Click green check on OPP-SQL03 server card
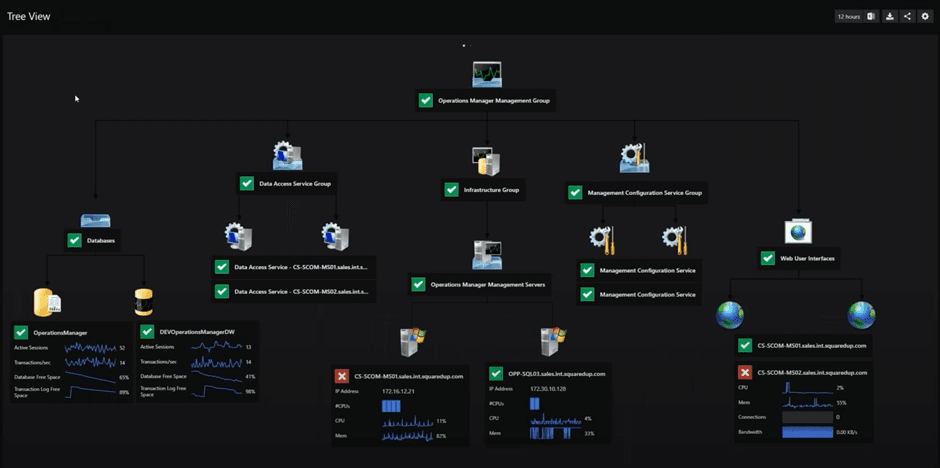This screenshot has width=940, height=468. (x=496, y=373)
